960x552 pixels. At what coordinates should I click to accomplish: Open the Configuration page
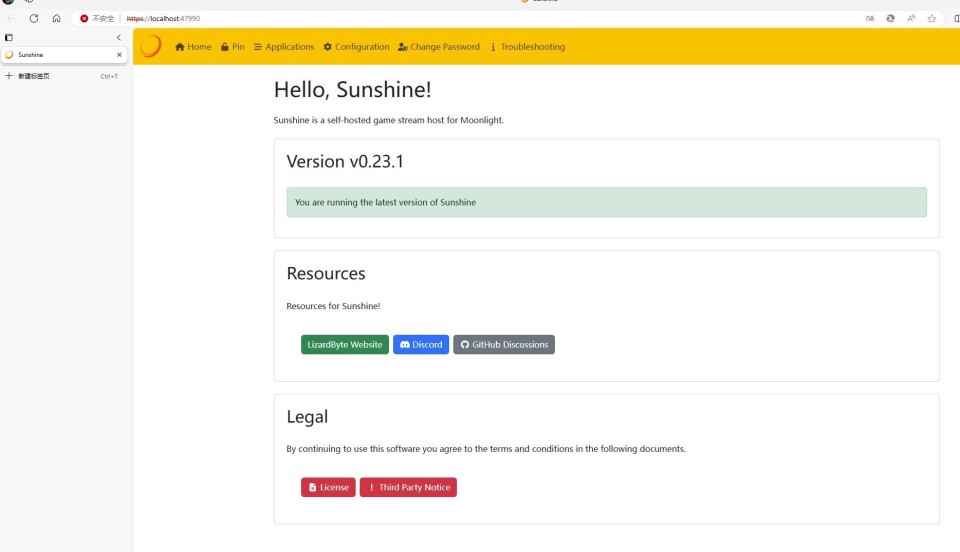click(x=356, y=47)
